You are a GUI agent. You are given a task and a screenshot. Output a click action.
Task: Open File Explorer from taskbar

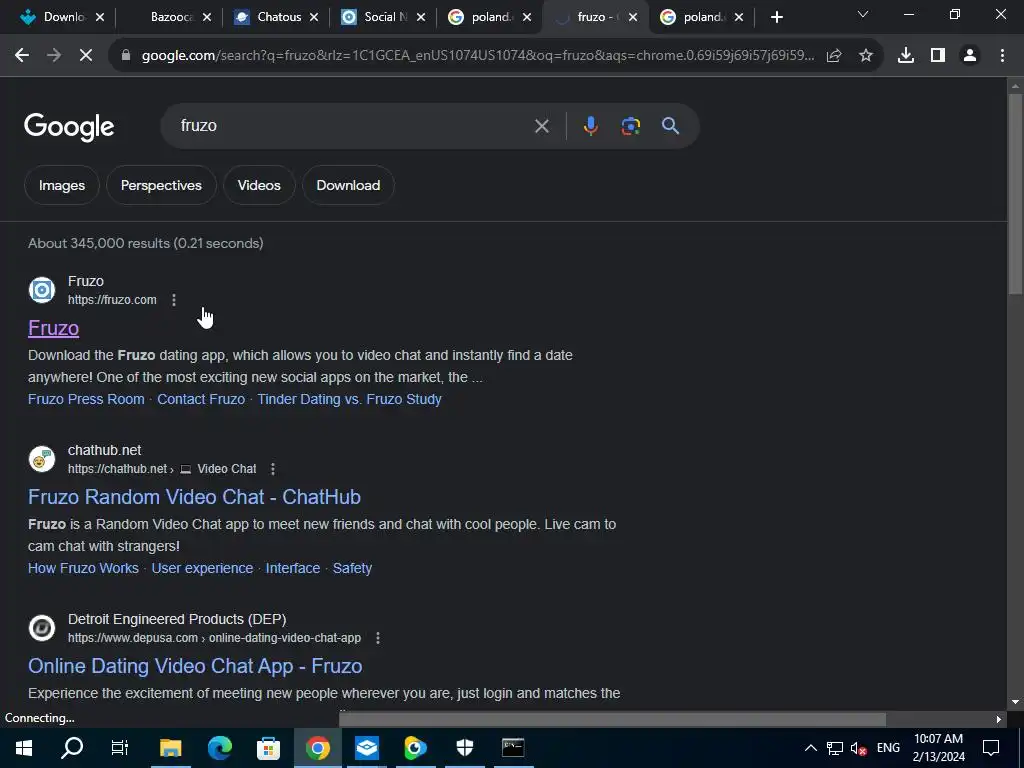click(170, 748)
